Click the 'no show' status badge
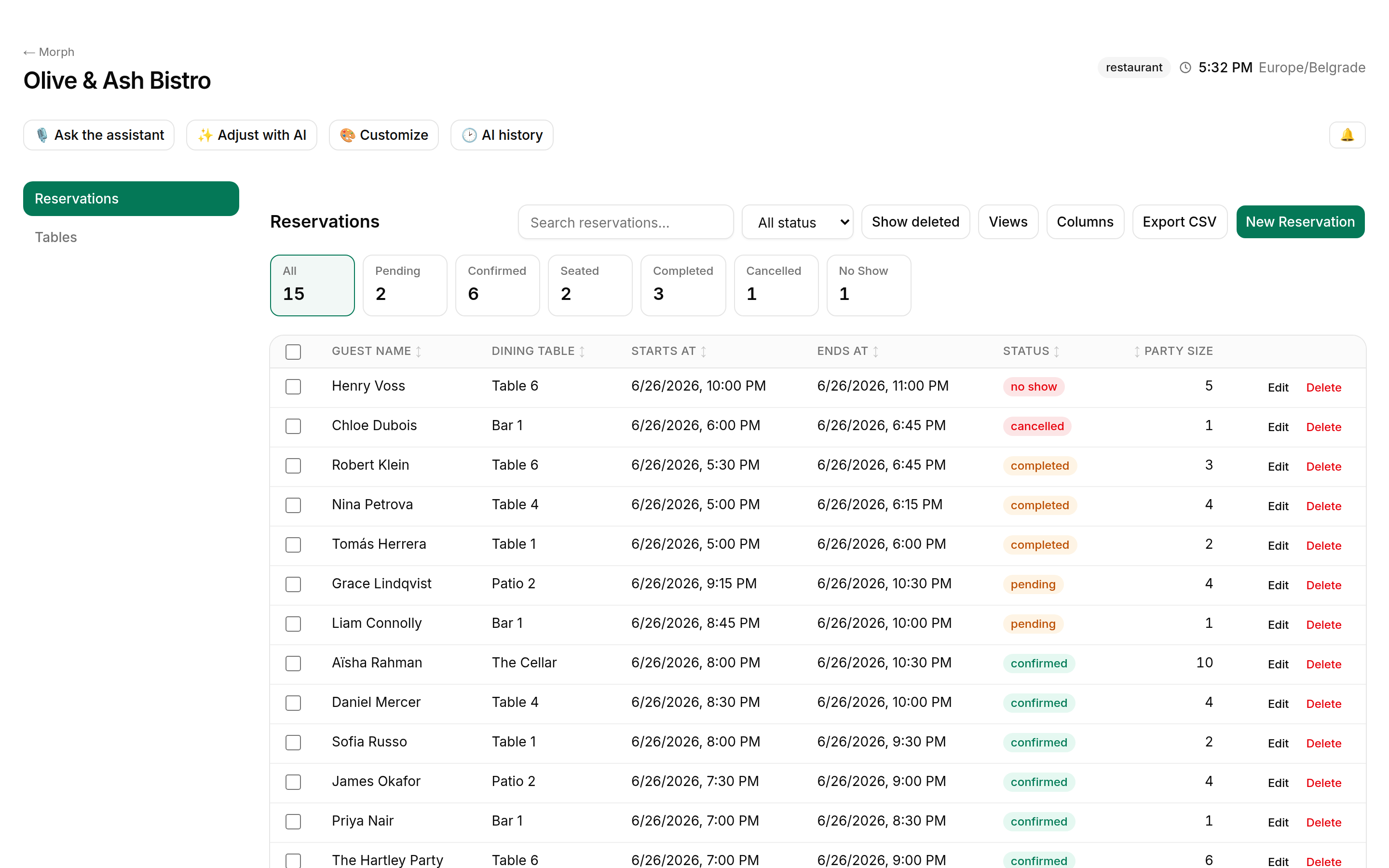The image size is (1389, 868). click(x=1033, y=387)
